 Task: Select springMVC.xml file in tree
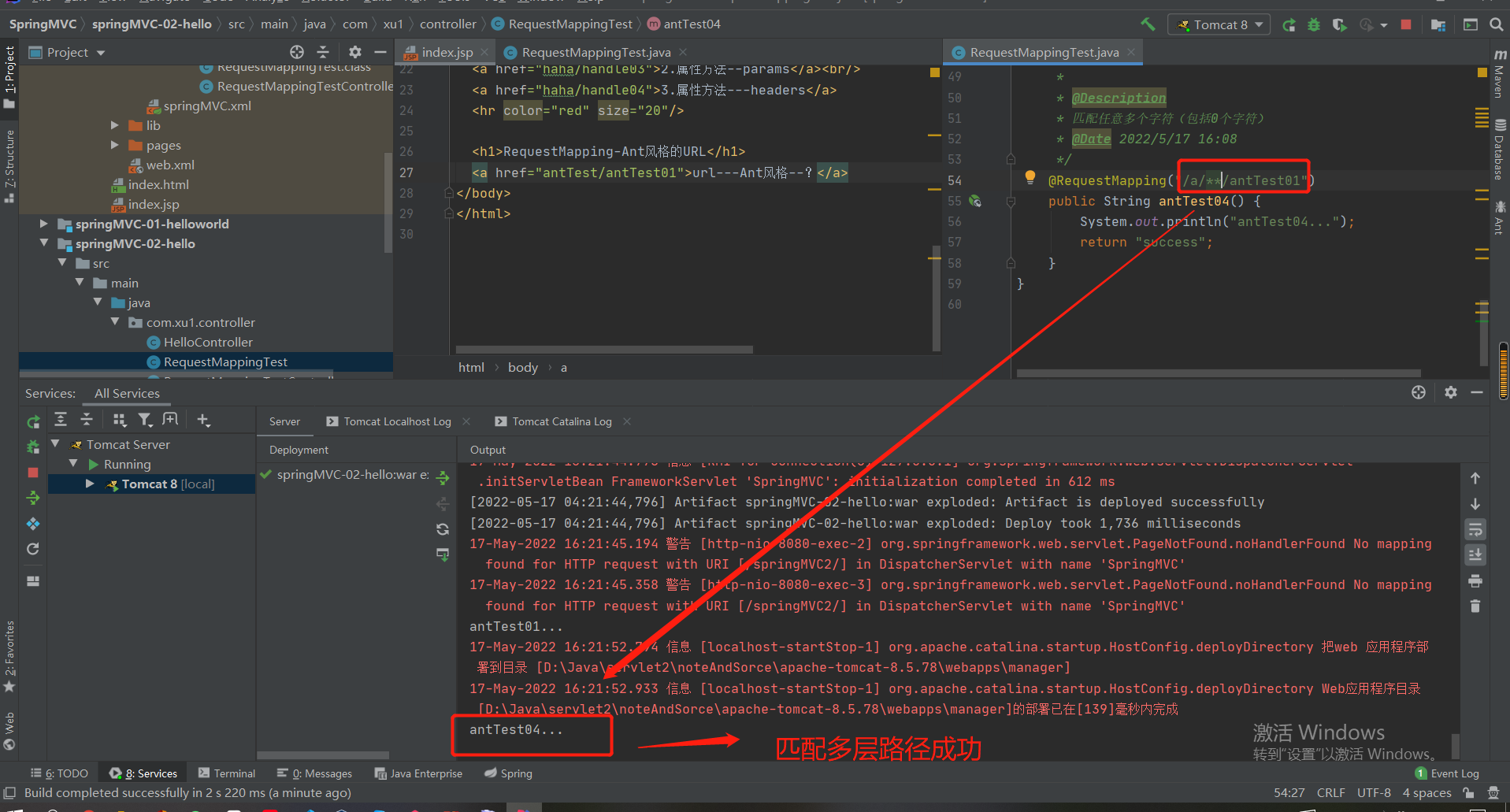click(206, 106)
